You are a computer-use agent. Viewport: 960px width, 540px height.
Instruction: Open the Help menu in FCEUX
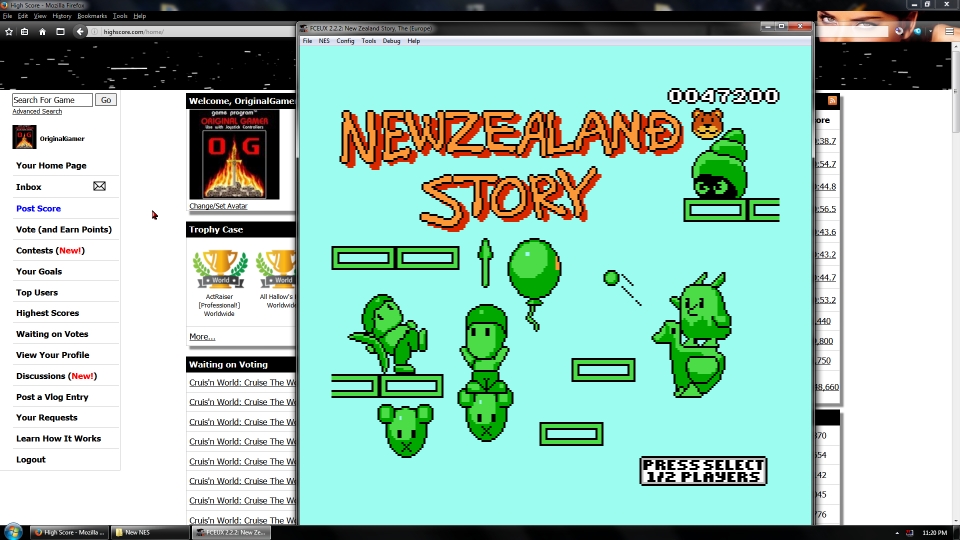tap(414, 41)
